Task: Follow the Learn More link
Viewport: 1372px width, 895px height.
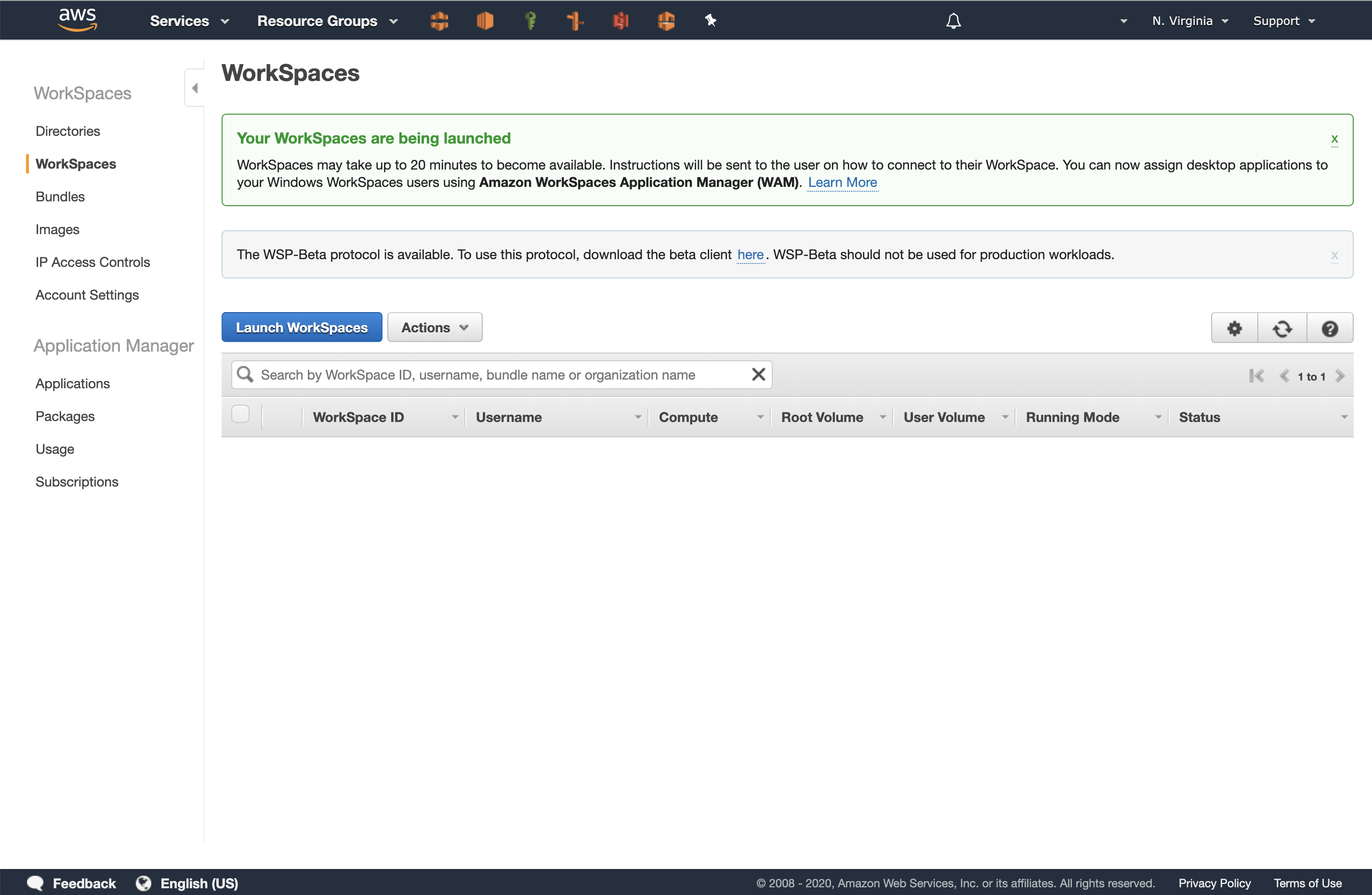Action: click(x=842, y=182)
